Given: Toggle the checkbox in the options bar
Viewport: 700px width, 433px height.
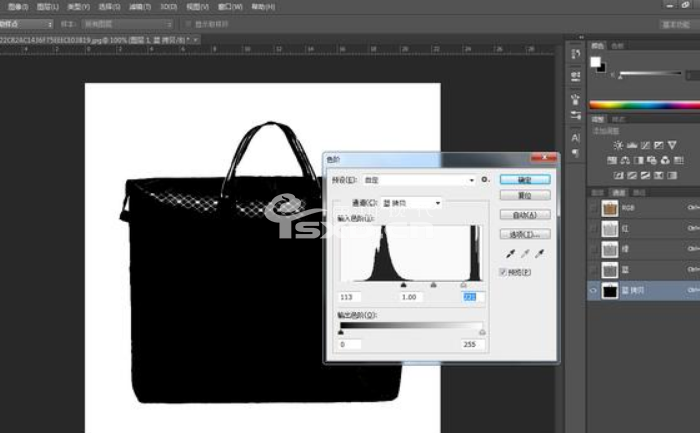Looking at the screenshot, I should coord(188,24).
